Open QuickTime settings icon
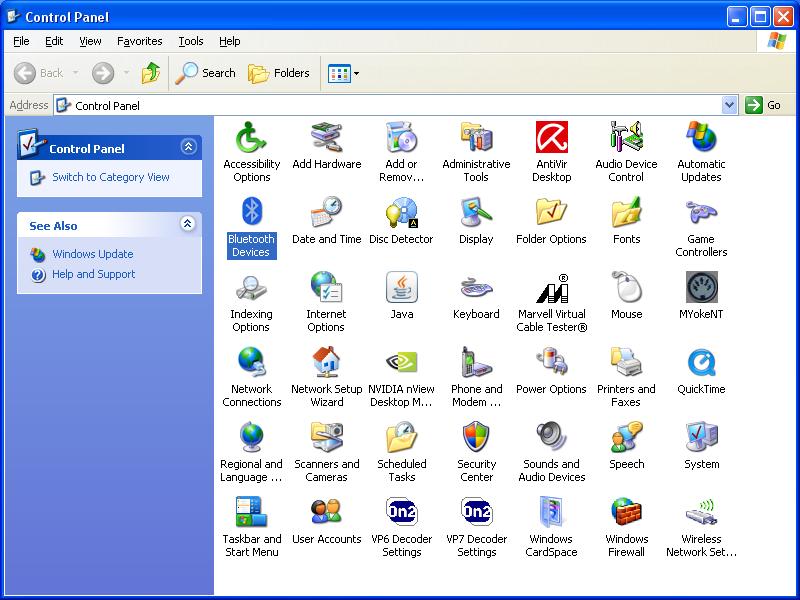Viewport: 800px width, 600px height. click(702, 362)
